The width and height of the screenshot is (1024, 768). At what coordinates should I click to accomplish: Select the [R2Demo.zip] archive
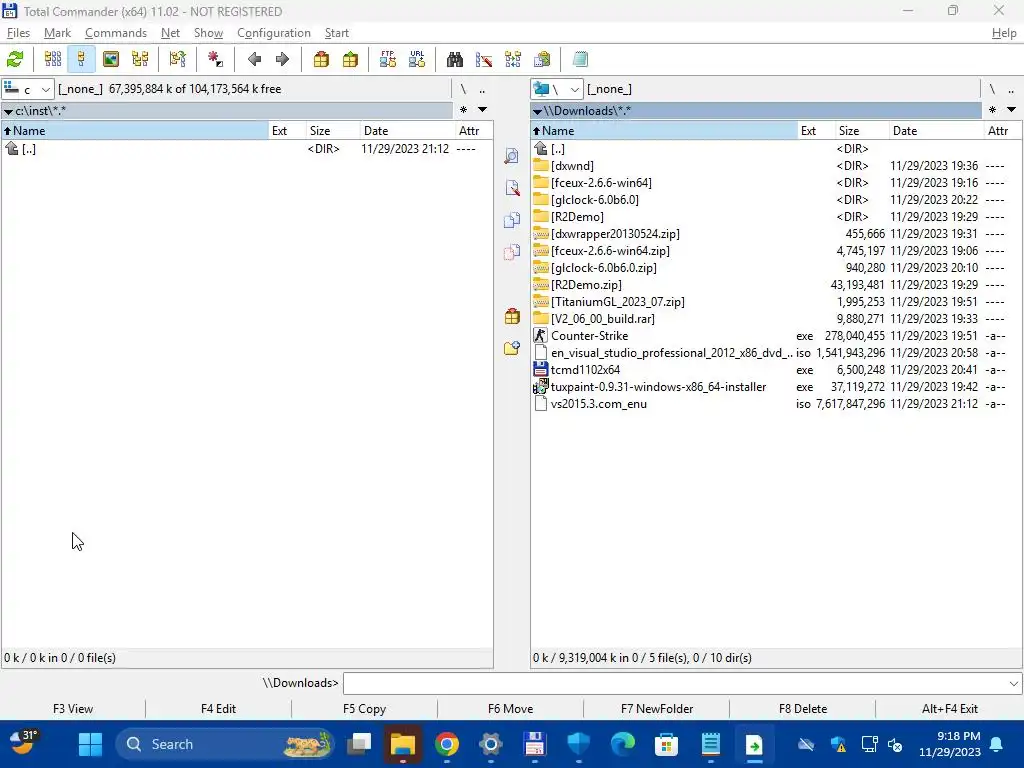[586, 285]
